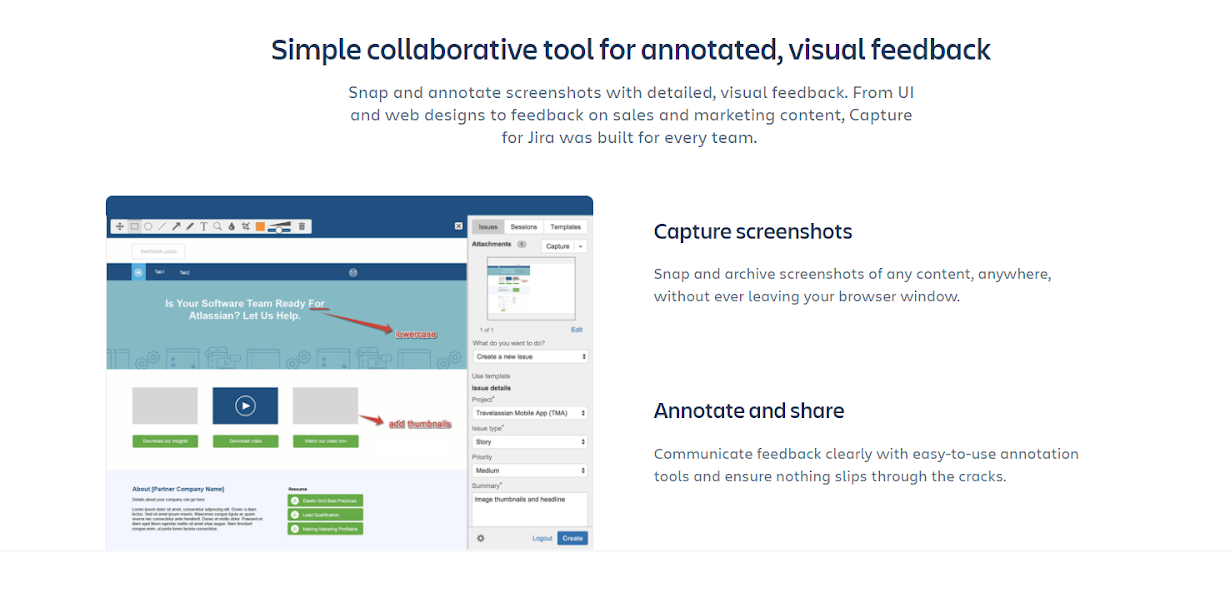The image size is (1232, 592).
Task: Switch to the Templates tab
Action: pyautogui.click(x=565, y=227)
